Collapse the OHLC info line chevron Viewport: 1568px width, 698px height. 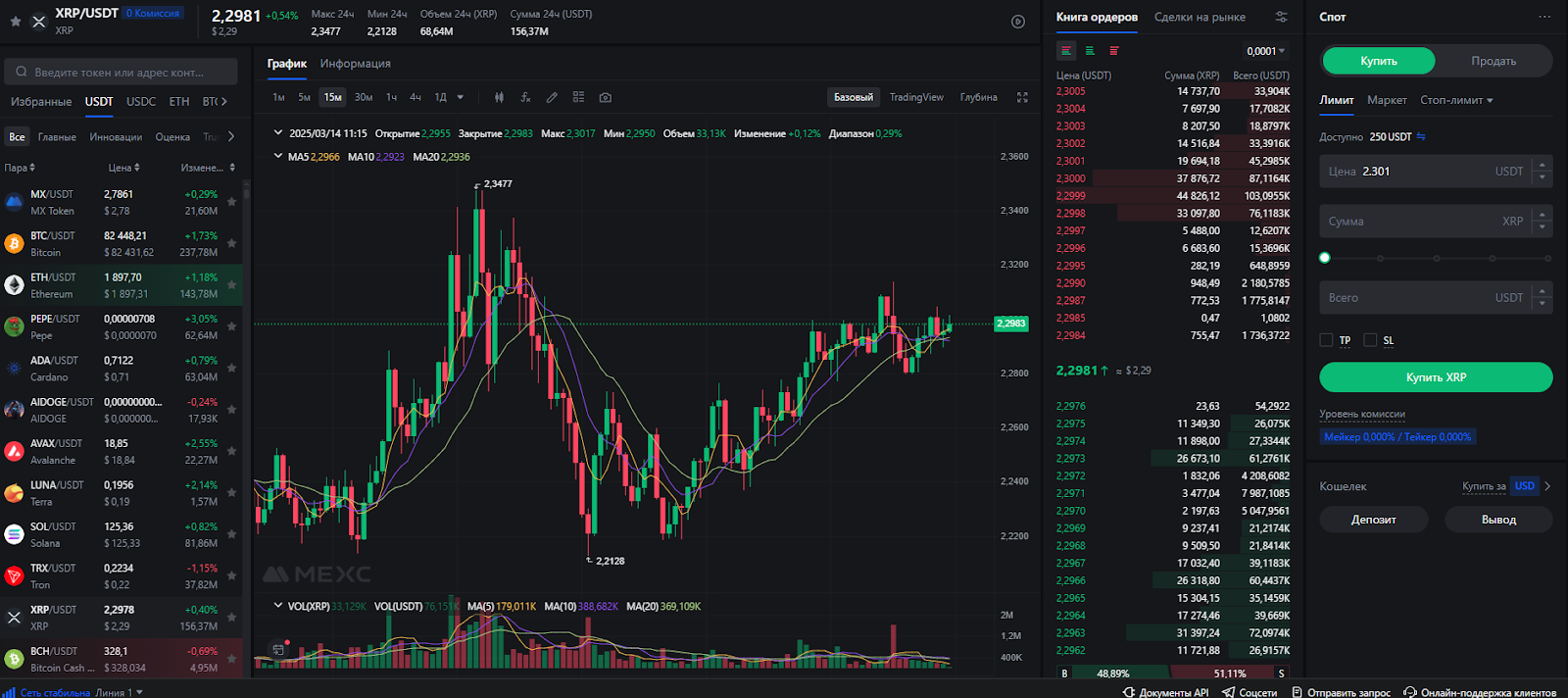[278, 132]
